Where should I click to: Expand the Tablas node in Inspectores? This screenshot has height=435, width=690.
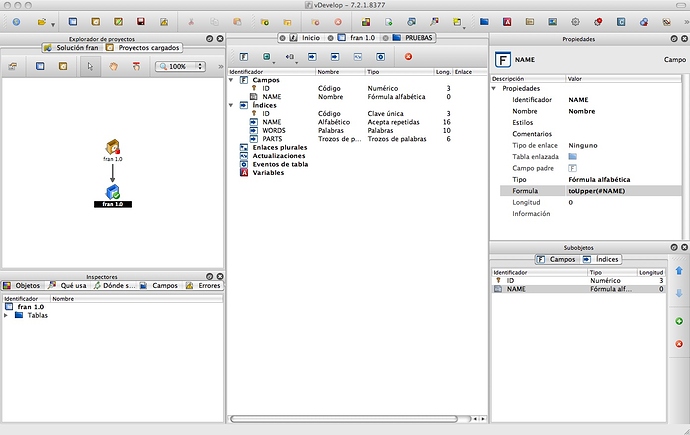tap(7, 315)
